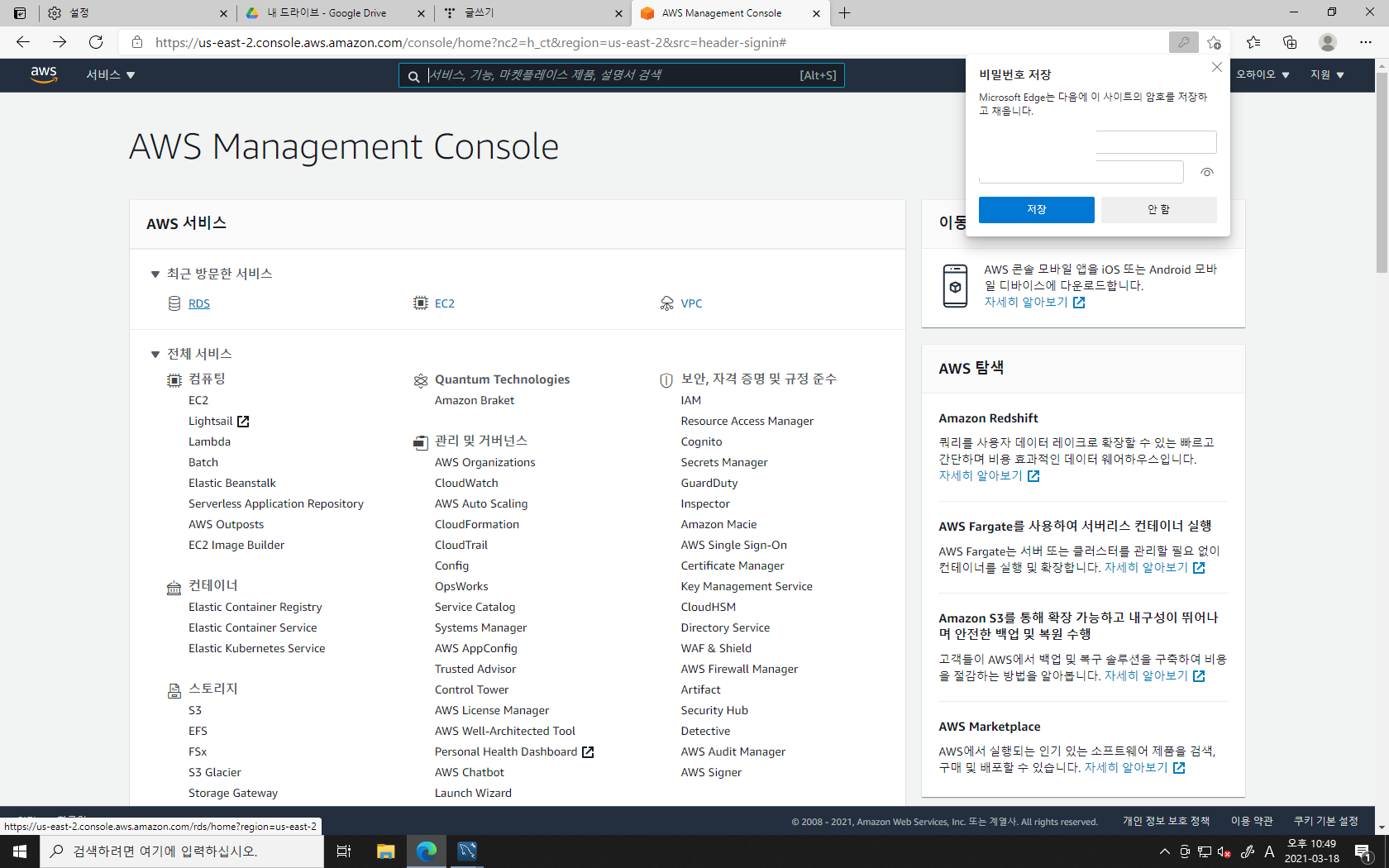Open Secrets Manager service
This screenshot has width=1389, height=868.
click(x=724, y=462)
